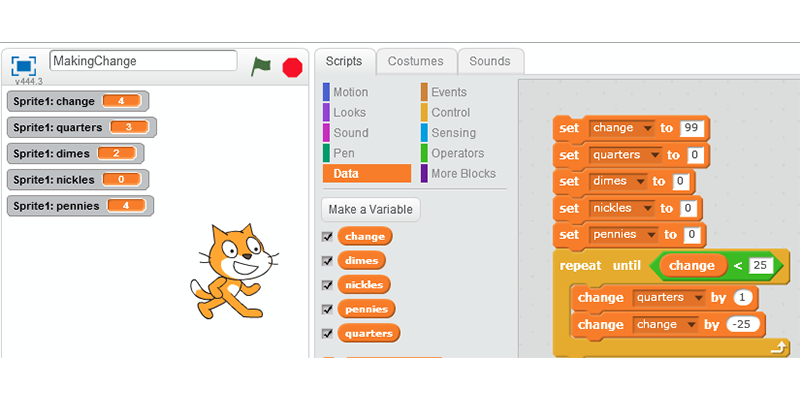Image resolution: width=800 pixels, height=400 pixels.
Task: Open variable dropdown in 'set nickles to 0'
Action: pyautogui.click(x=648, y=208)
